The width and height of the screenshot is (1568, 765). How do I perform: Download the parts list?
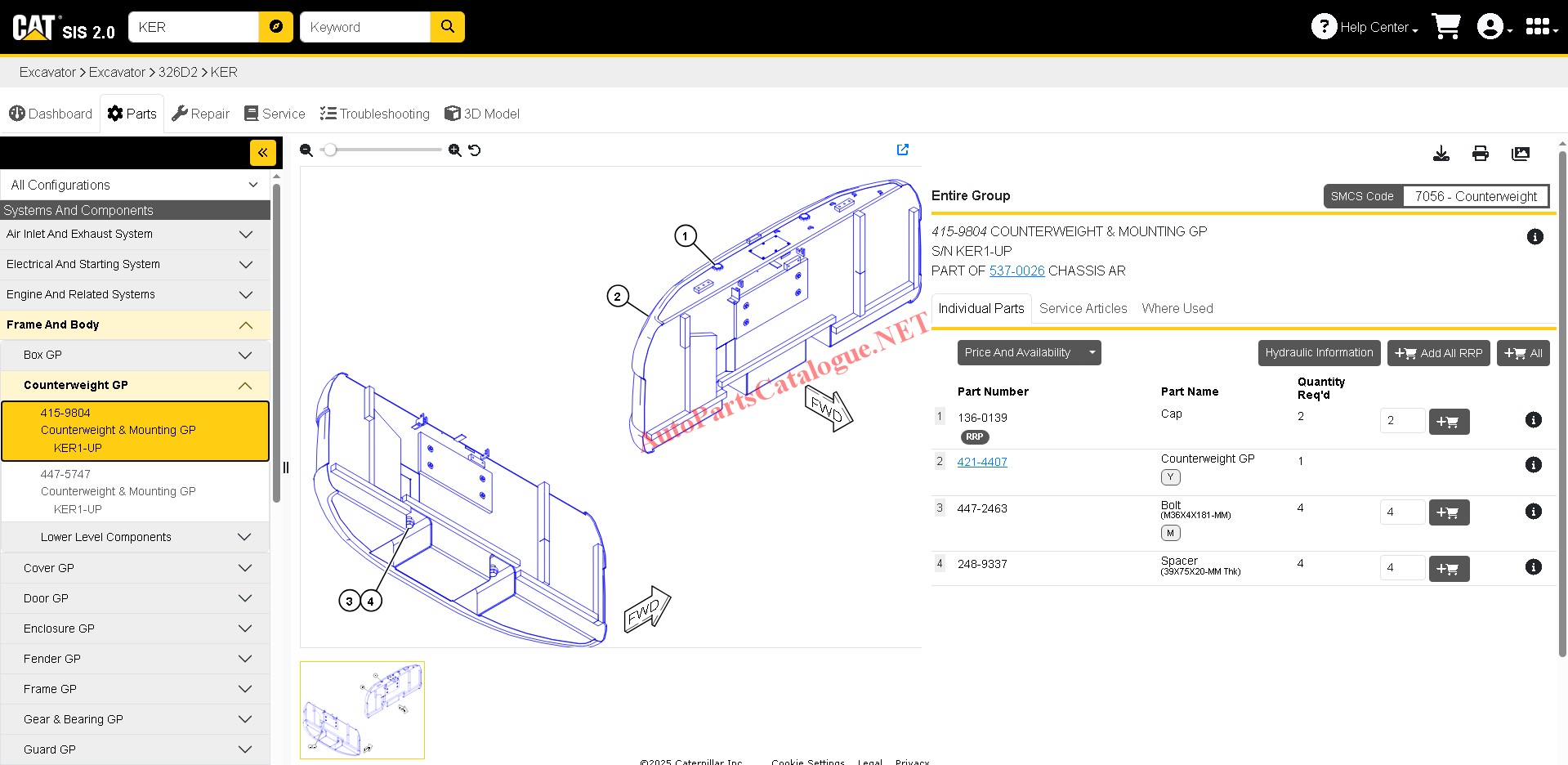1441,154
